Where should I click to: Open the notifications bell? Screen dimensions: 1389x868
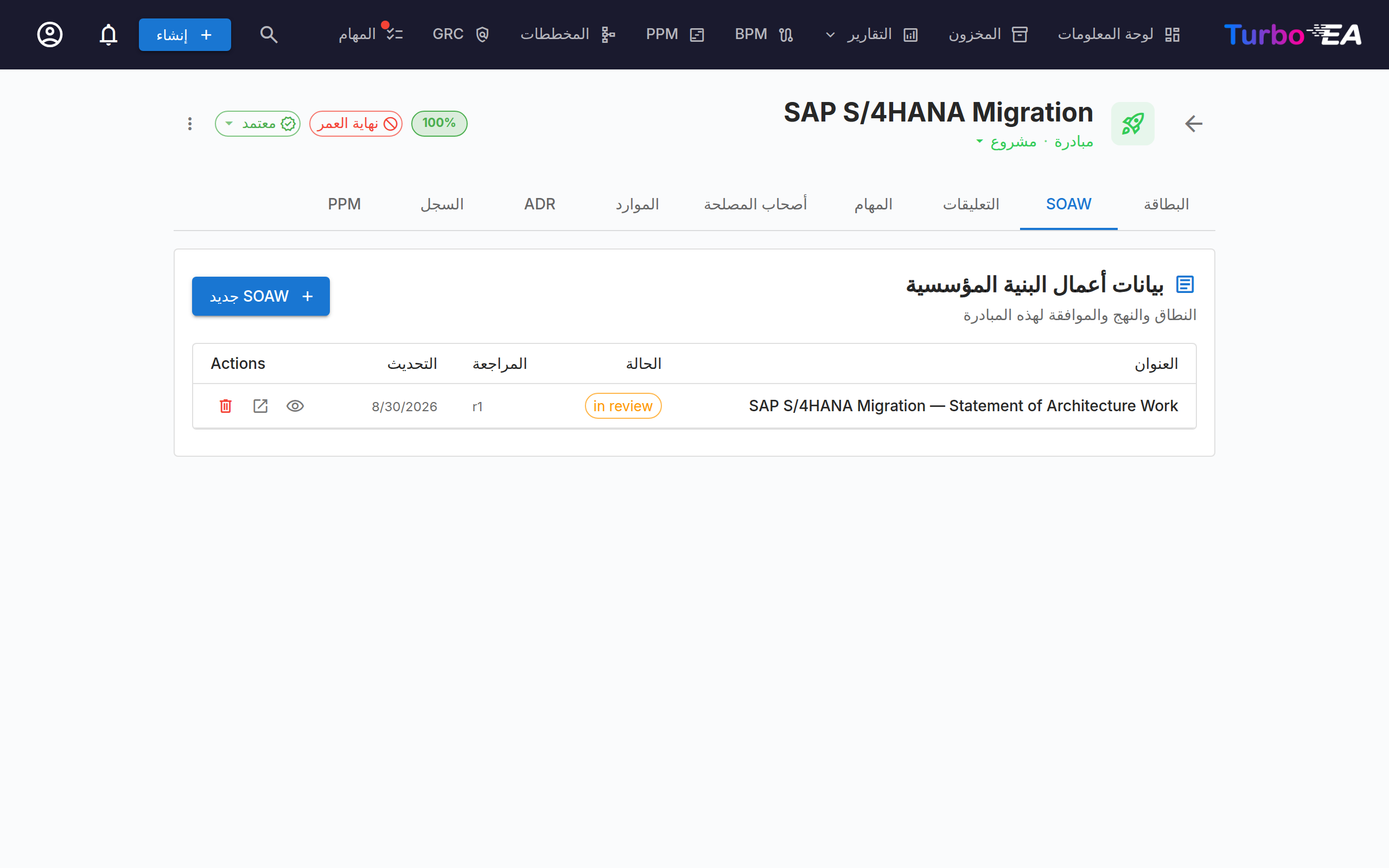[108, 34]
